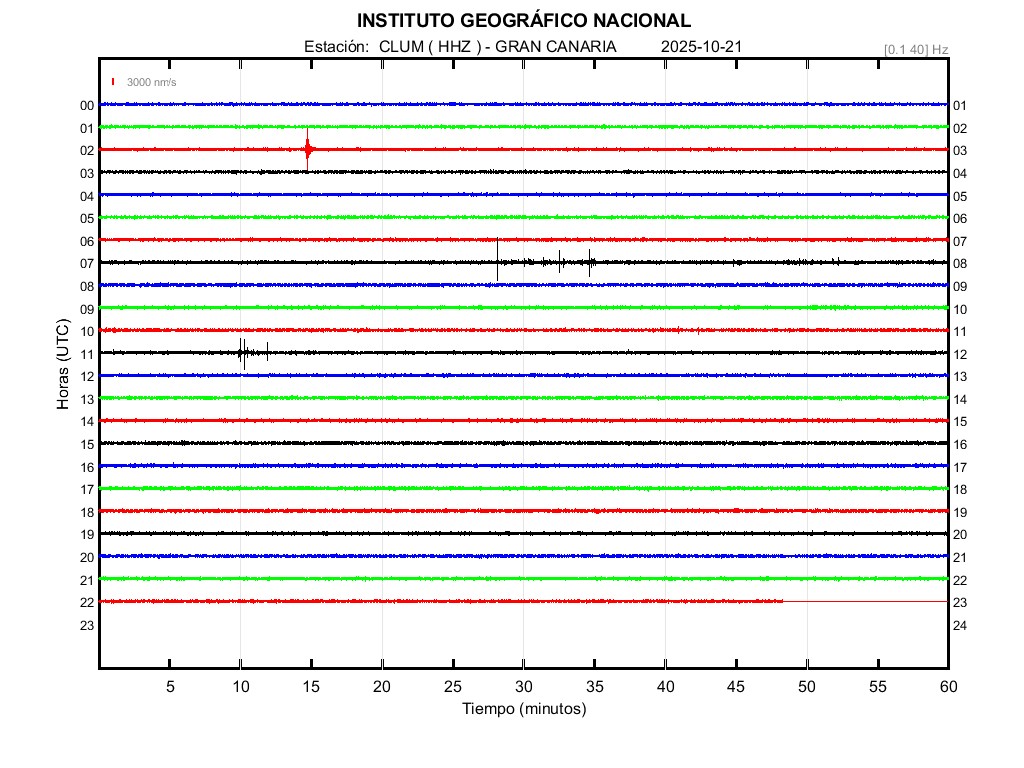Select hour label 23 on the left axis
The image size is (1024, 768).
[x=87, y=625]
